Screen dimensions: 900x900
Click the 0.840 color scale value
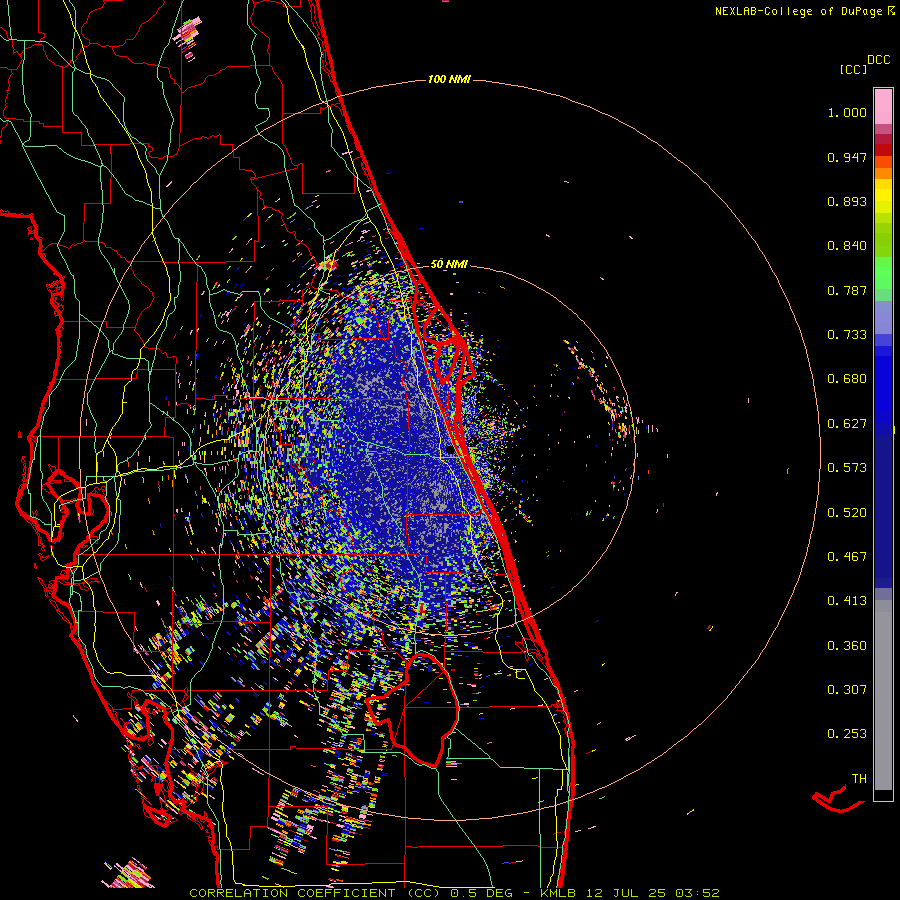click(847, 246)
